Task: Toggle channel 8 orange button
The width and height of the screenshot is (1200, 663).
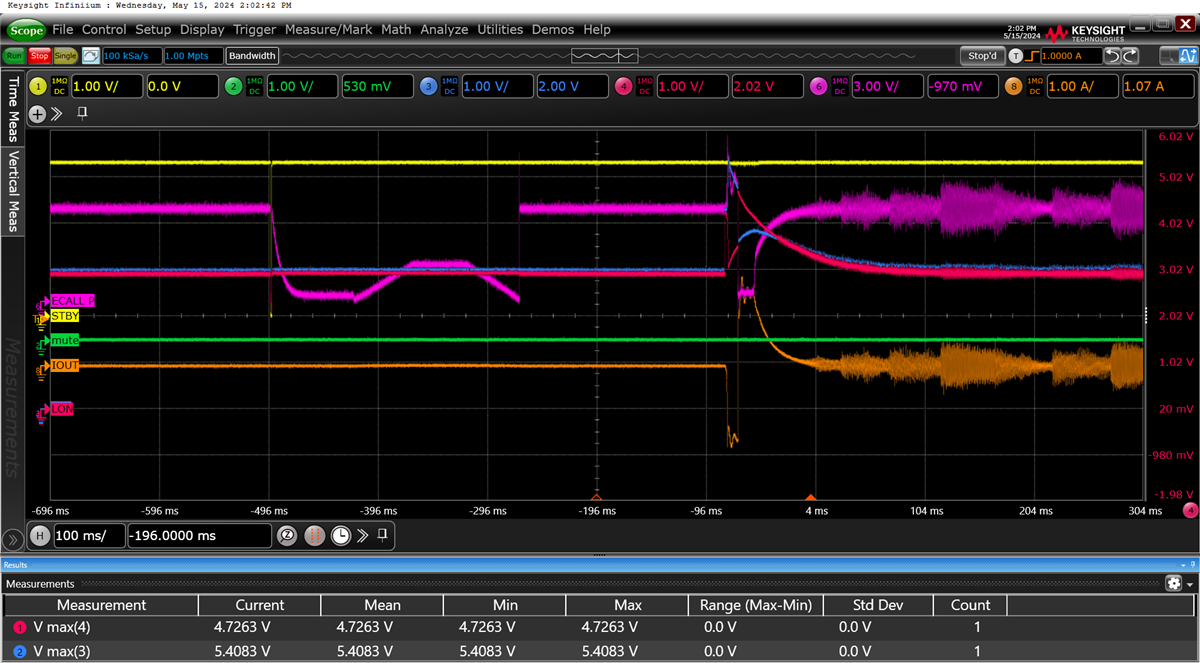Action: 1014,87
